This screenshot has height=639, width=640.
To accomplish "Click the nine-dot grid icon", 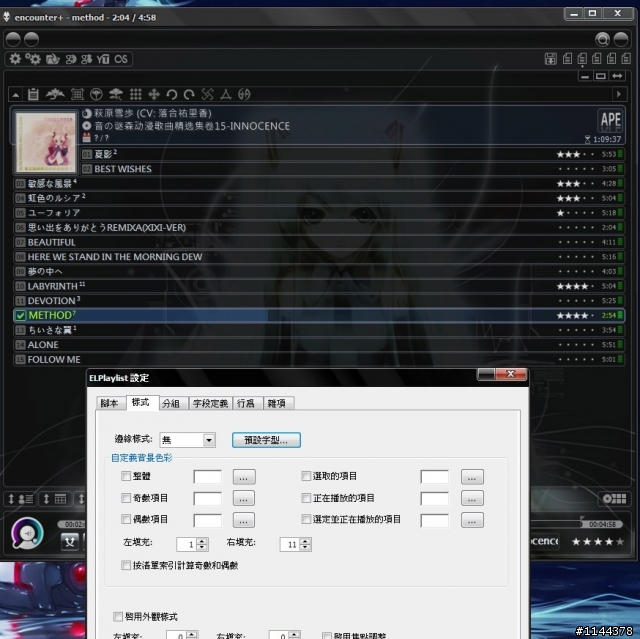I will click(136, 94).
